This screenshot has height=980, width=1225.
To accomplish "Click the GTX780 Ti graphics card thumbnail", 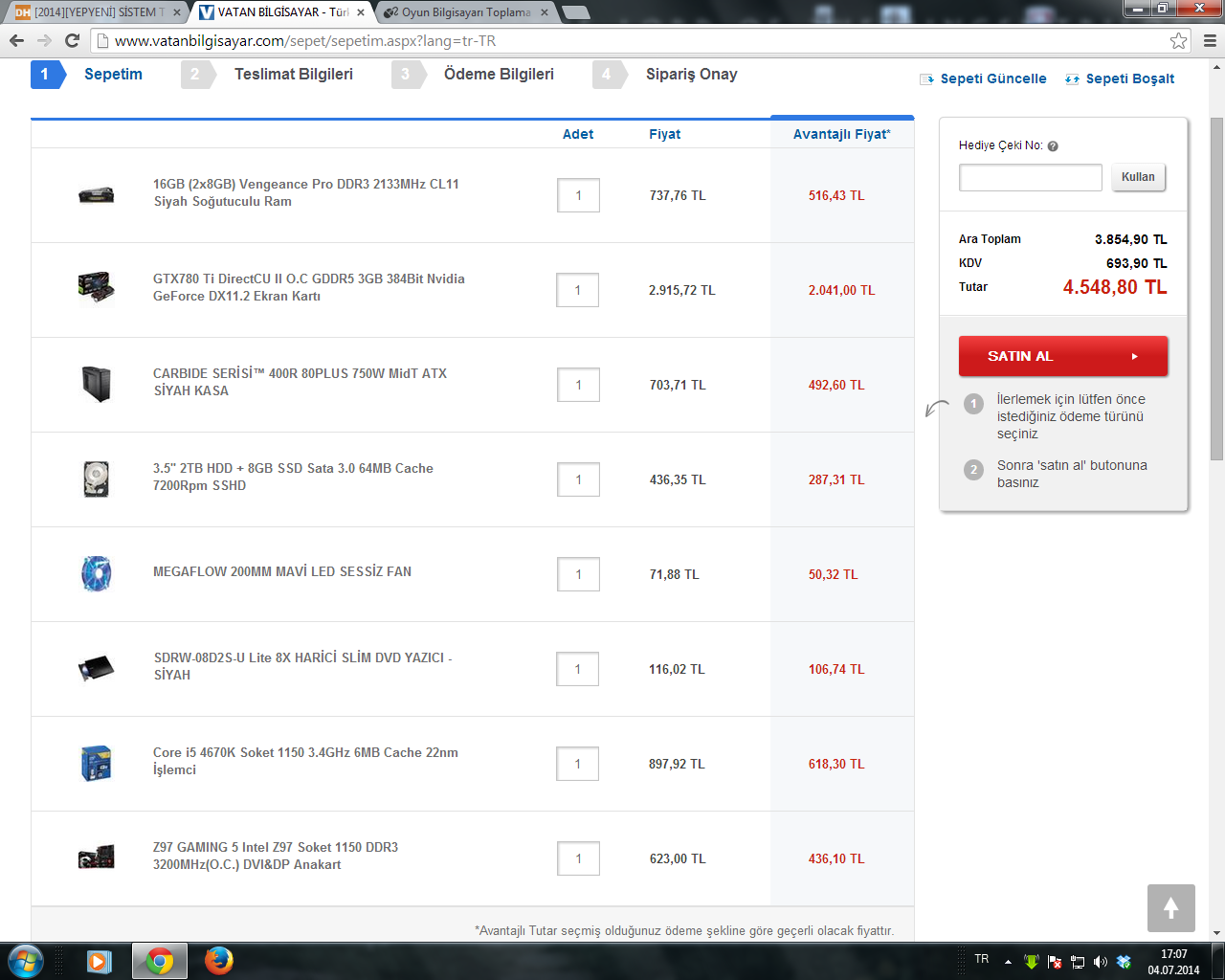I will click(x=96, y=287).
